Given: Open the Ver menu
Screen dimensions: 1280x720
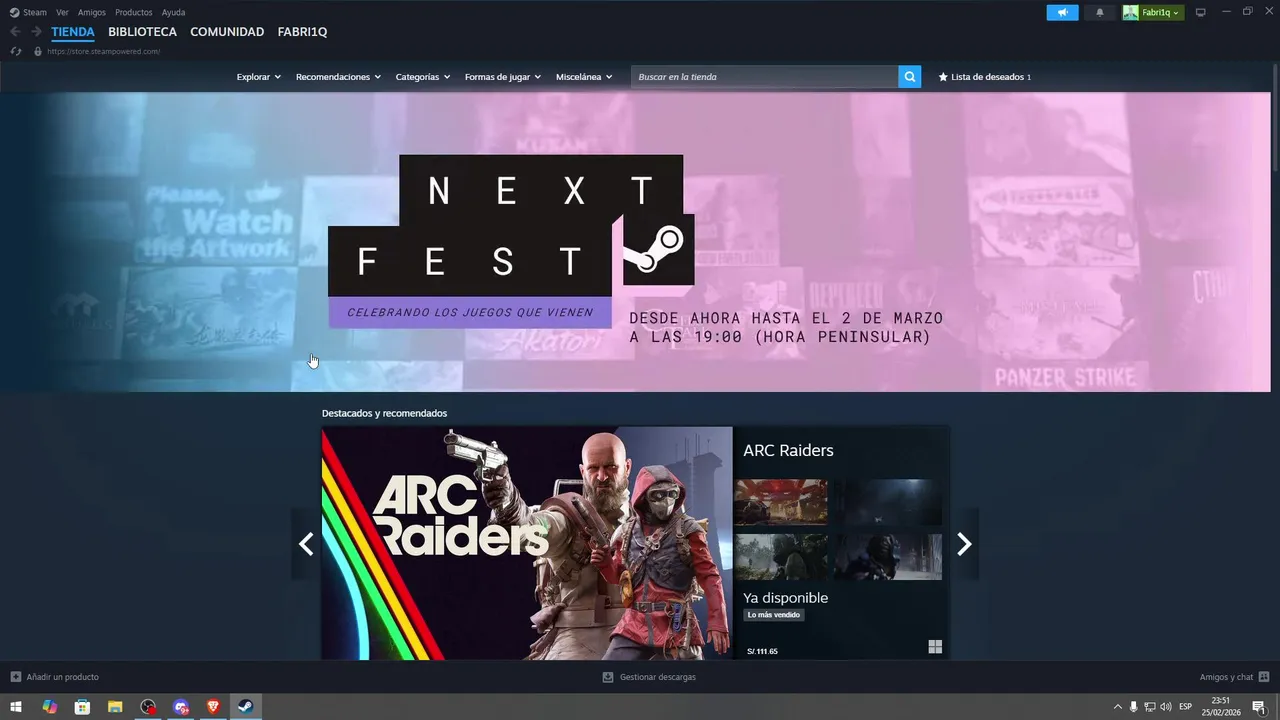Looking at the screenshot, I should tap(62, 12).
